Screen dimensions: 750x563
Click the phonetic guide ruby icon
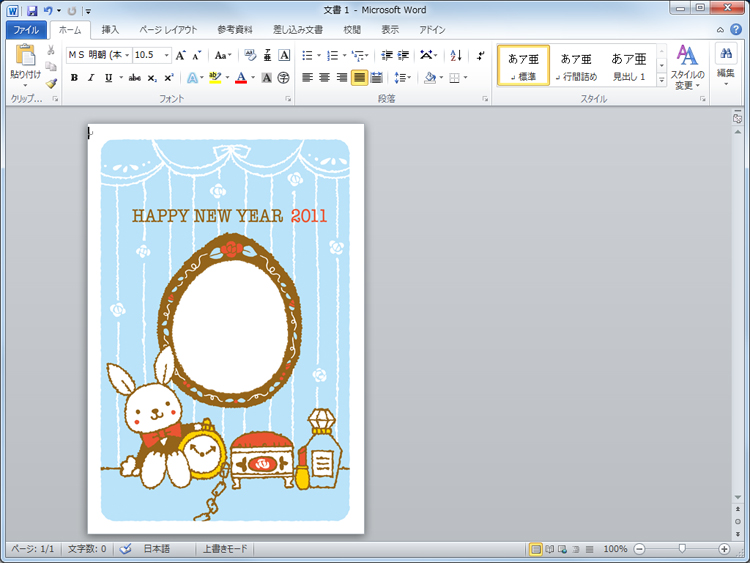(267, 55)
